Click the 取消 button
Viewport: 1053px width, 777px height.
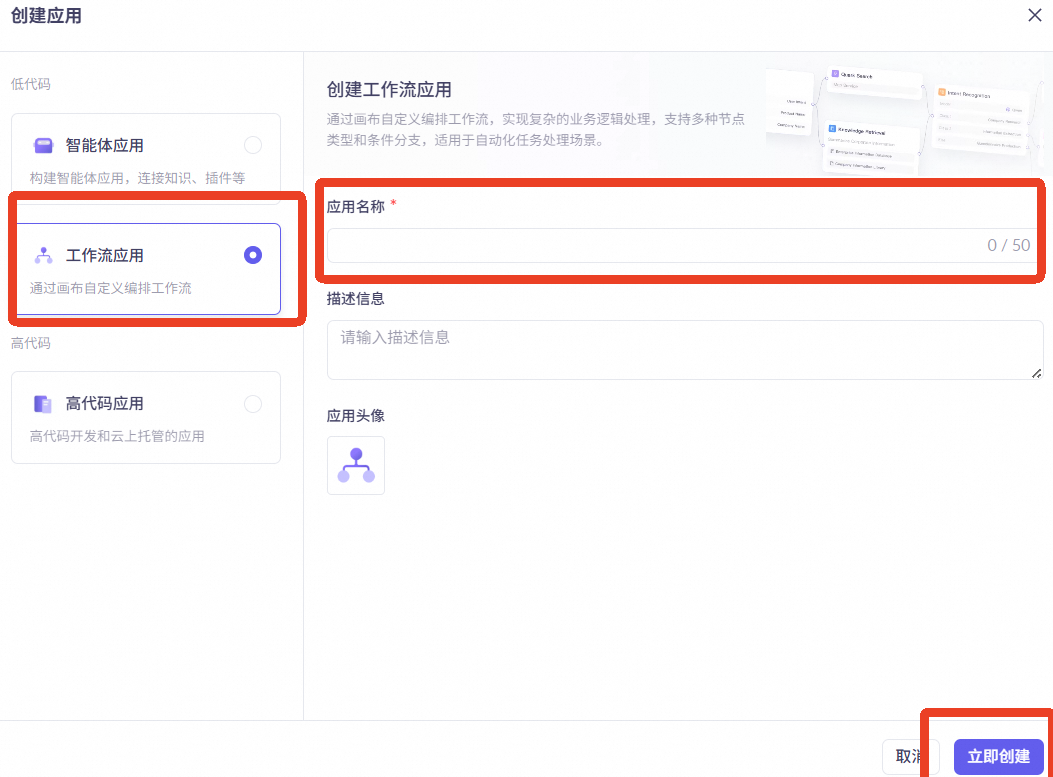[910, 756]
